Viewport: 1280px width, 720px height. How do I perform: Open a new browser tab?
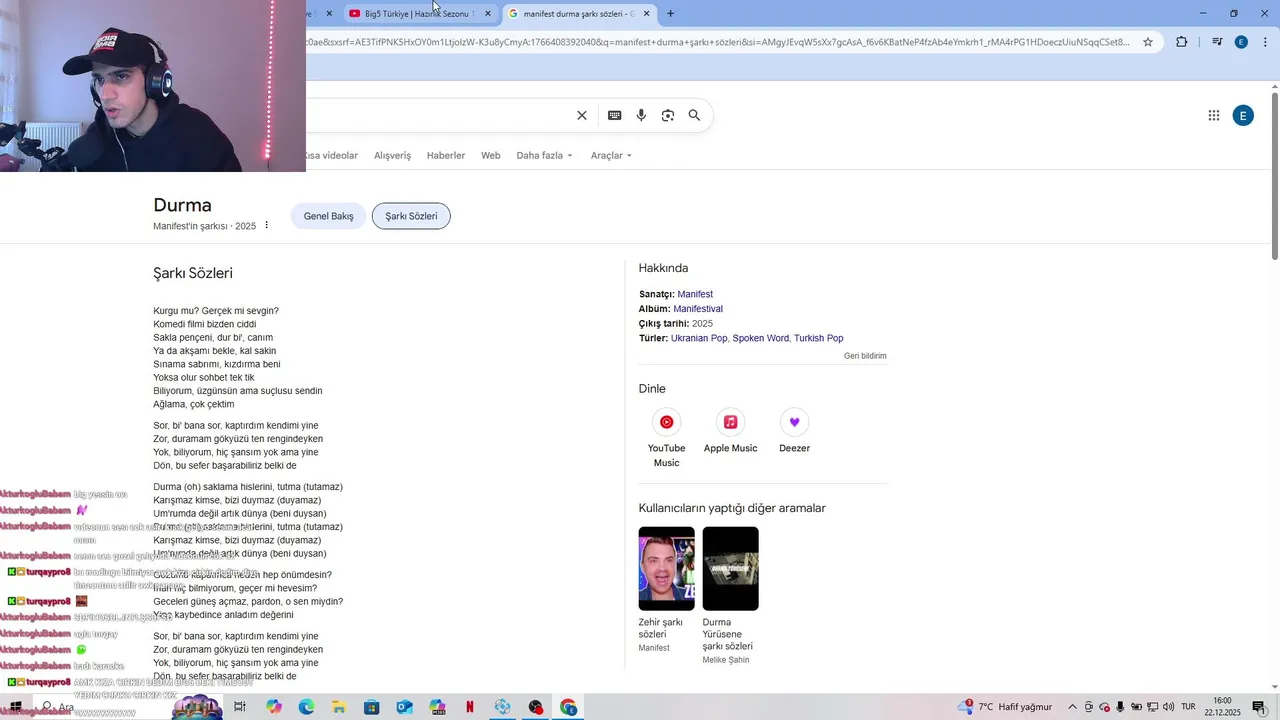(670, 13)
